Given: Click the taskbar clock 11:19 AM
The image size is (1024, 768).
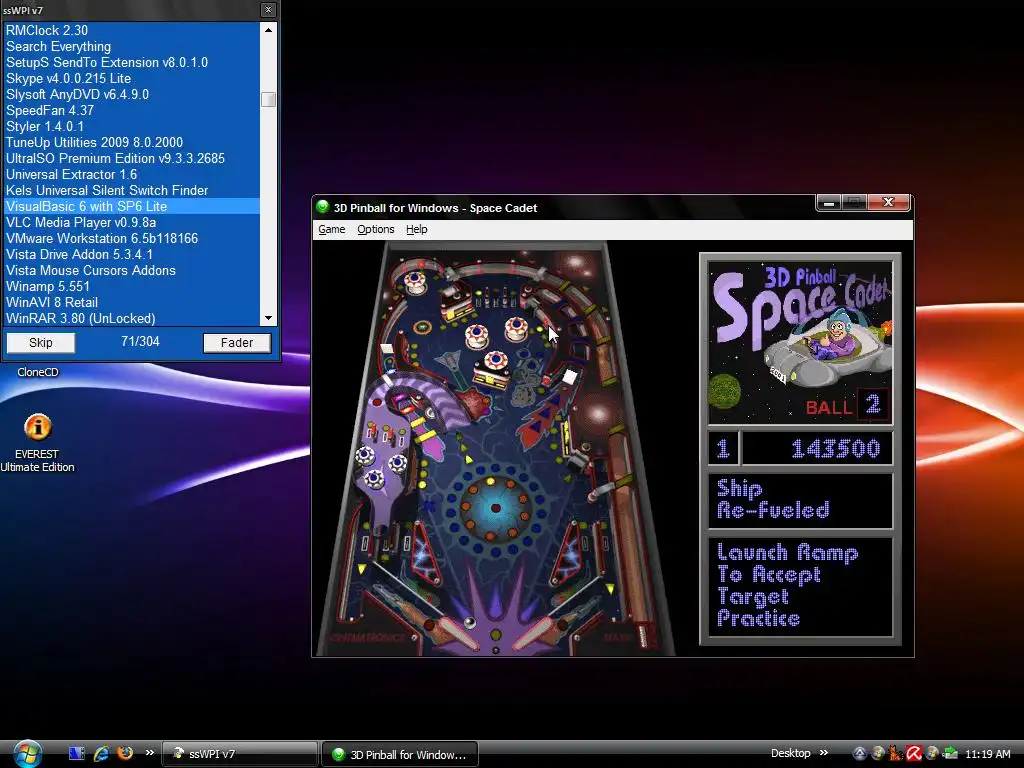Looking at the screenshot, I should coord(987,754).
